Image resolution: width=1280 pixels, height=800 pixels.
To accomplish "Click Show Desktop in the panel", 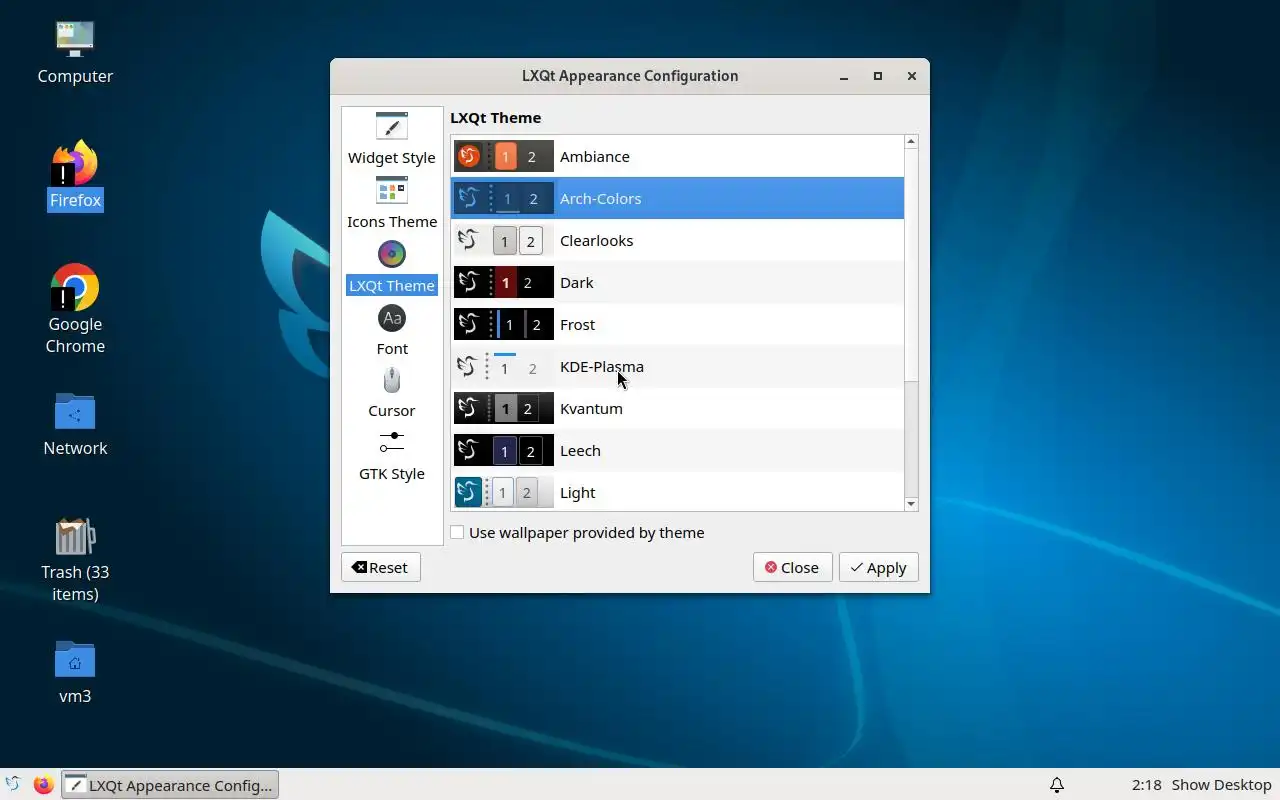I will tap(1221, 785).
